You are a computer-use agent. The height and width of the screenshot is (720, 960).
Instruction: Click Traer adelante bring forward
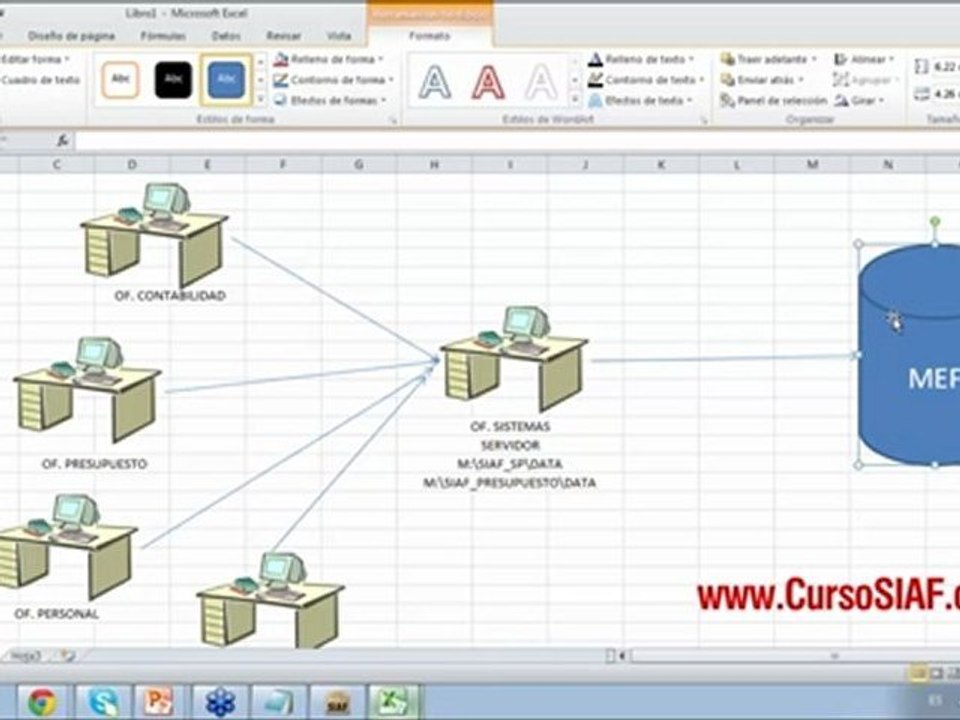point(769,59)
